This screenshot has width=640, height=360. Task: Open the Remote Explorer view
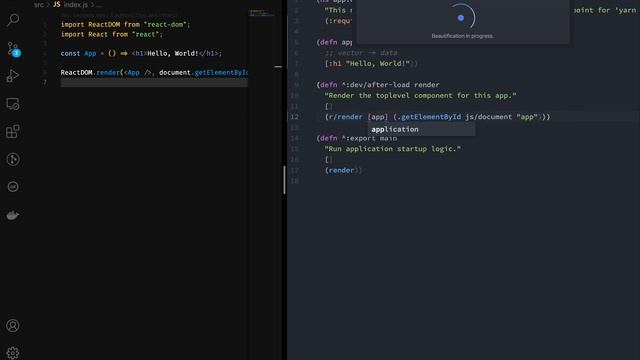[x=13, y=104]
